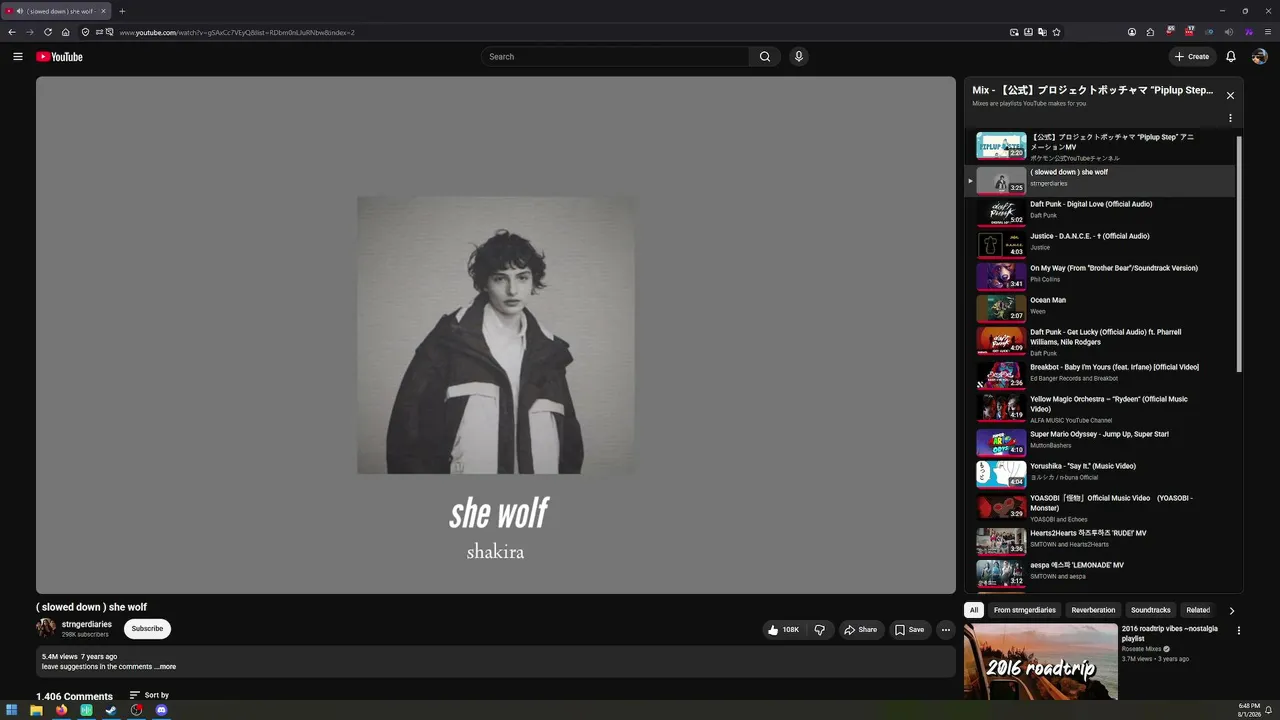This screenshot has width=1280, height=720.
Task: Open the strngerdiaries channel name link
Action: [x=87, y=624]
